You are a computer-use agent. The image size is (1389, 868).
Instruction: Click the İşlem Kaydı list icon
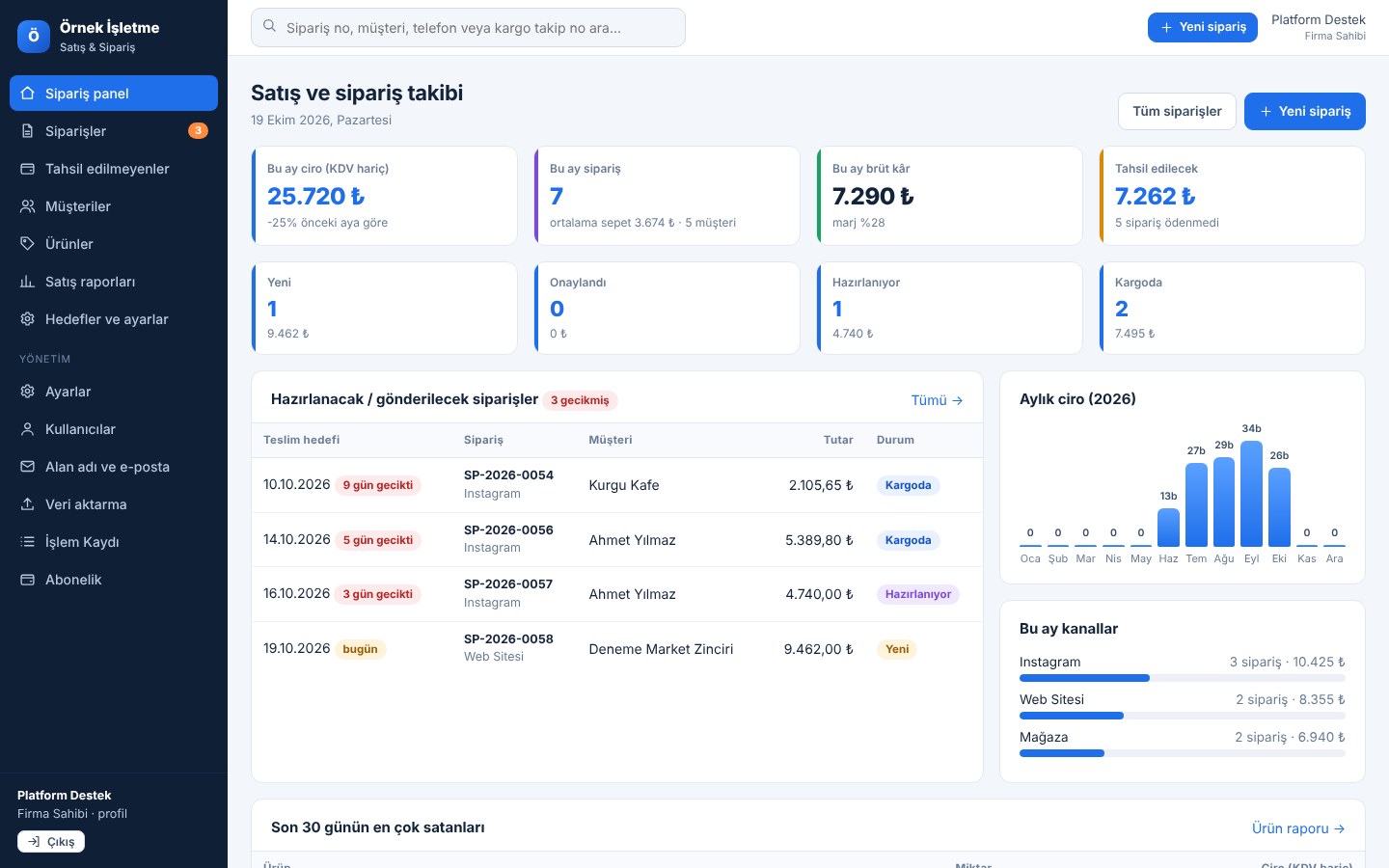click(28, 542)
